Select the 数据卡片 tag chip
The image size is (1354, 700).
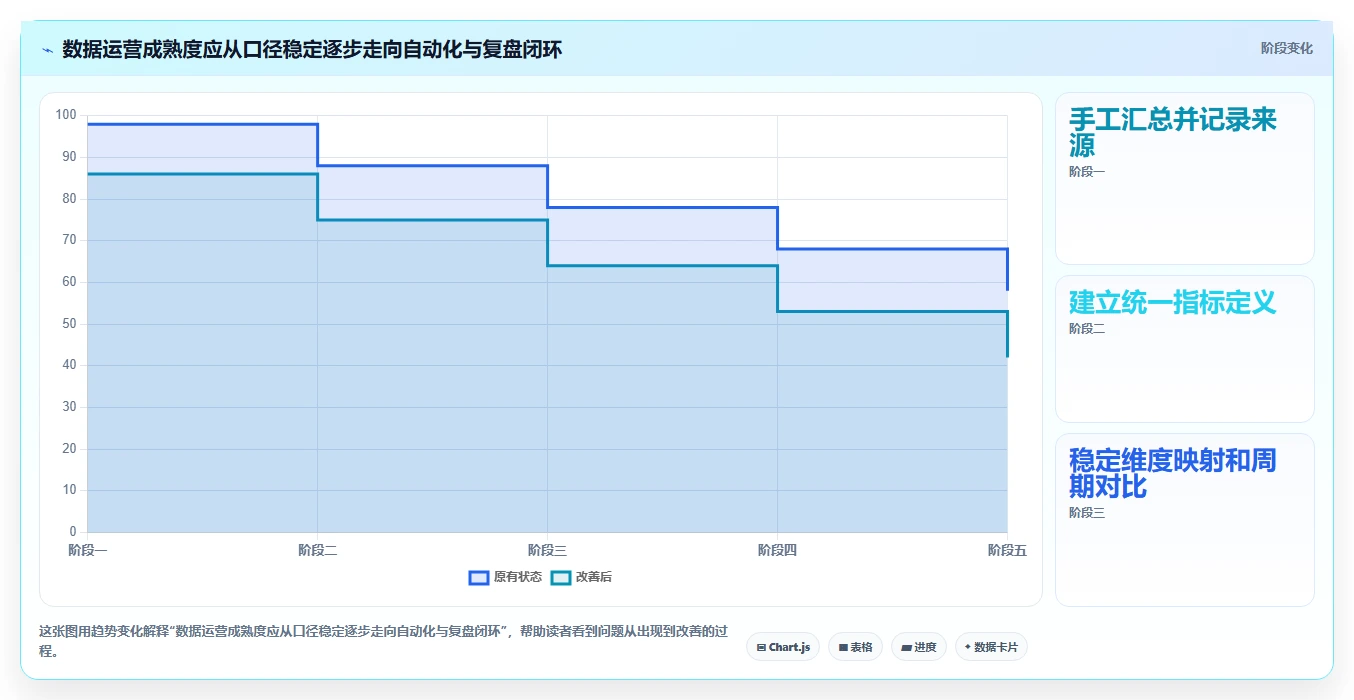[991, 647]
